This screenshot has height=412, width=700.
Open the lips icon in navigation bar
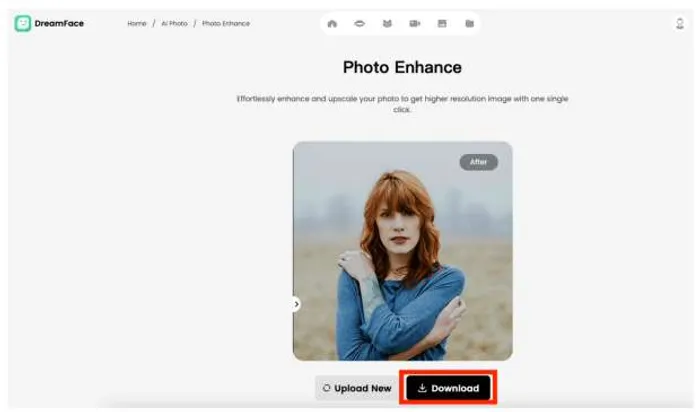[x=360, y=23]
